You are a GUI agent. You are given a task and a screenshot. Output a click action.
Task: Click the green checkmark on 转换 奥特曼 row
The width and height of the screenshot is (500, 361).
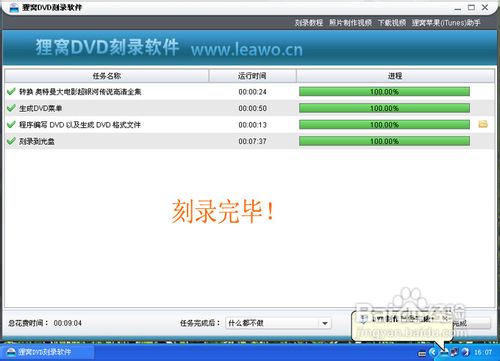(11, 91)
